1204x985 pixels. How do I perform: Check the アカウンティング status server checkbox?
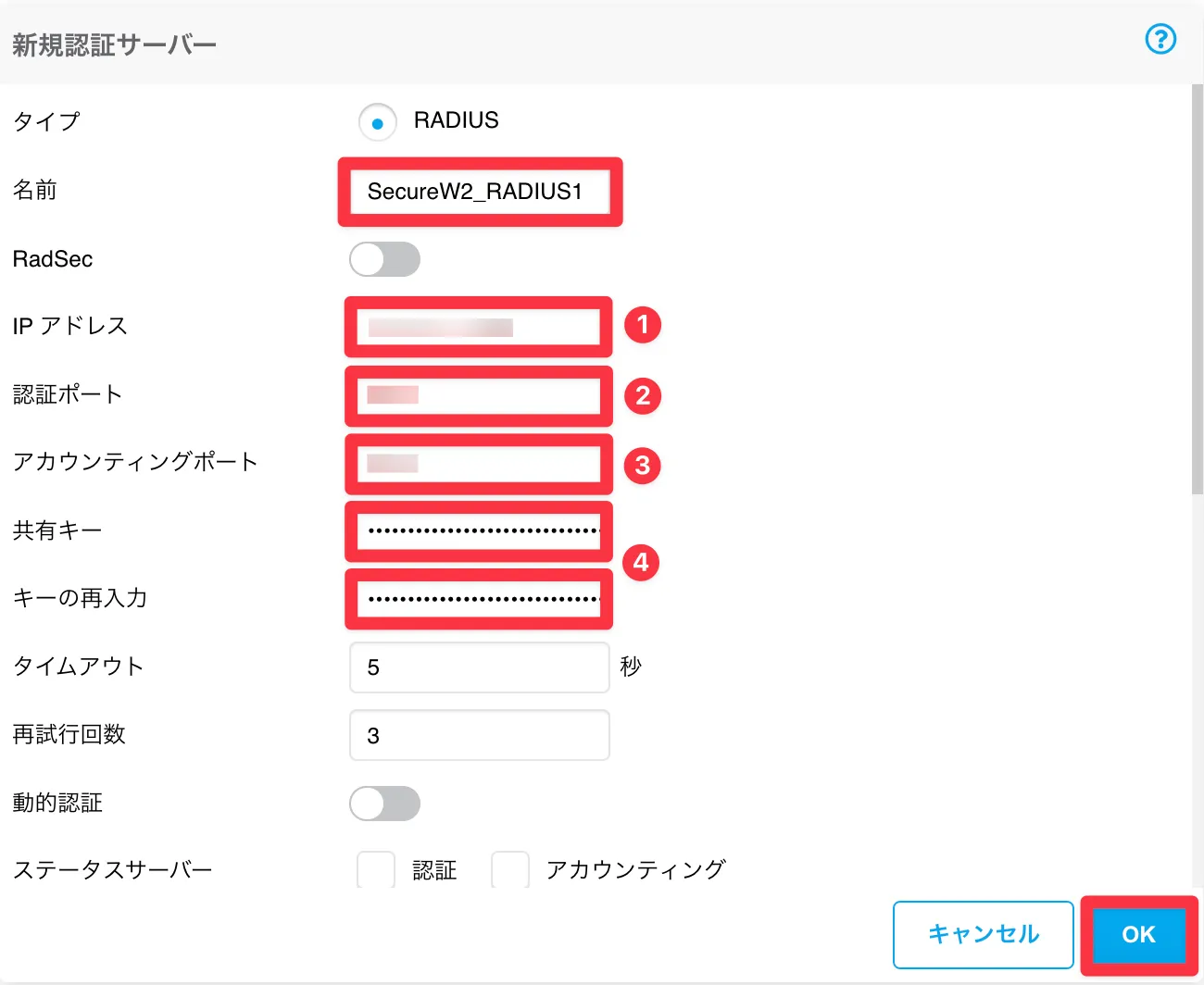[510, 870]
